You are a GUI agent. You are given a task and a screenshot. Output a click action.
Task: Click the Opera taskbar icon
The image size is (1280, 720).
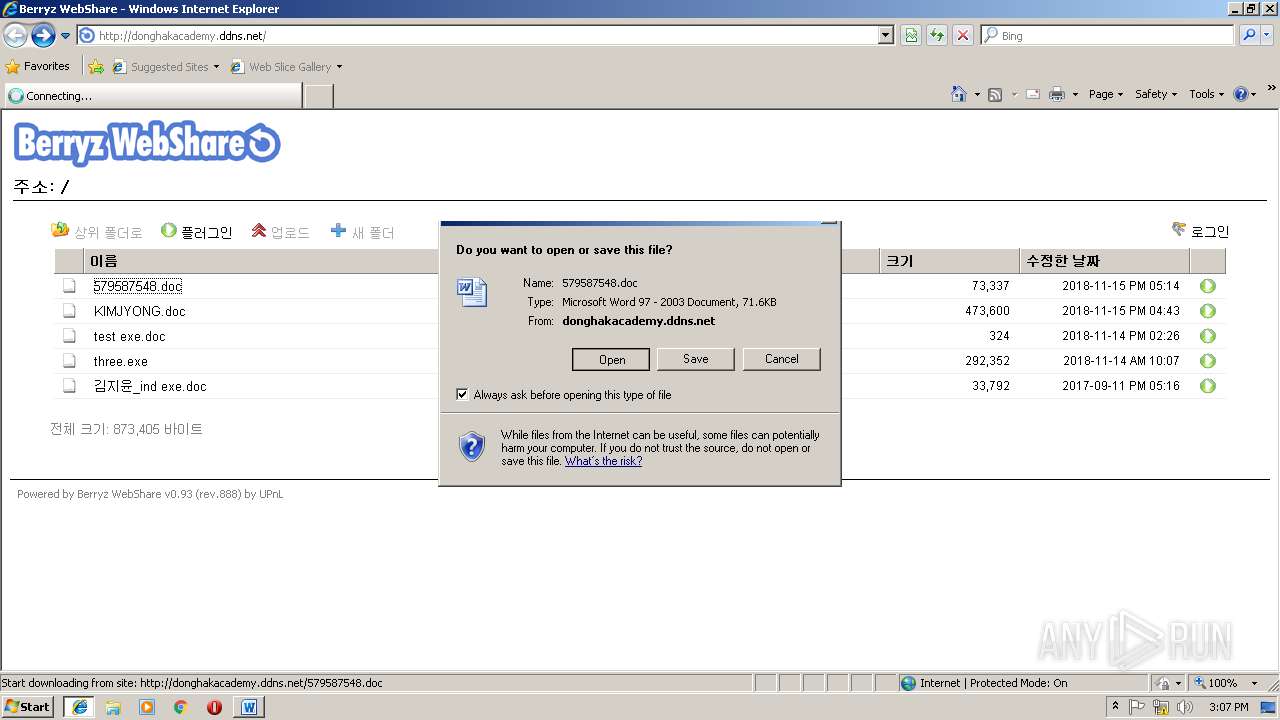click(214, 707)
